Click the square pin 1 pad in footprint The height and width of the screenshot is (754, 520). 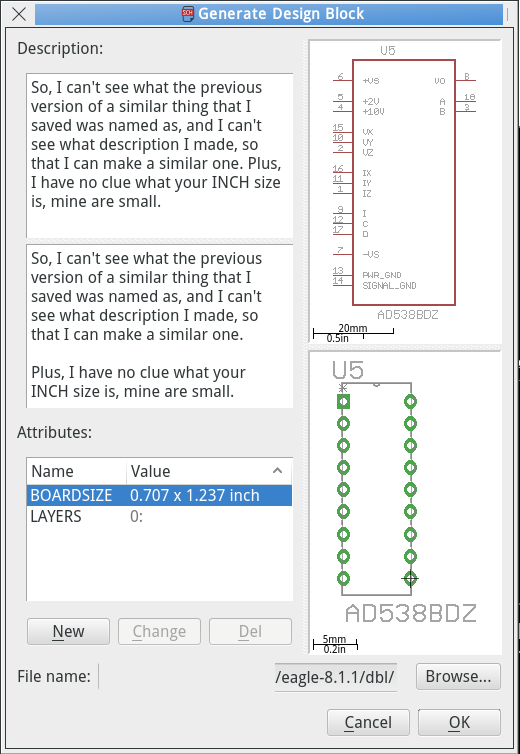click(343, 402)
